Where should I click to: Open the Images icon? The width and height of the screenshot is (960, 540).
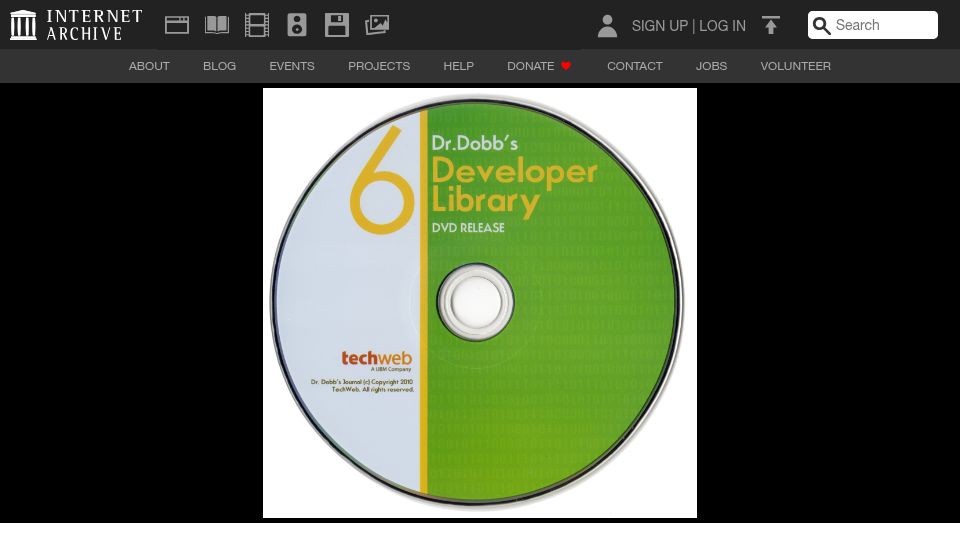click(377, 25)
